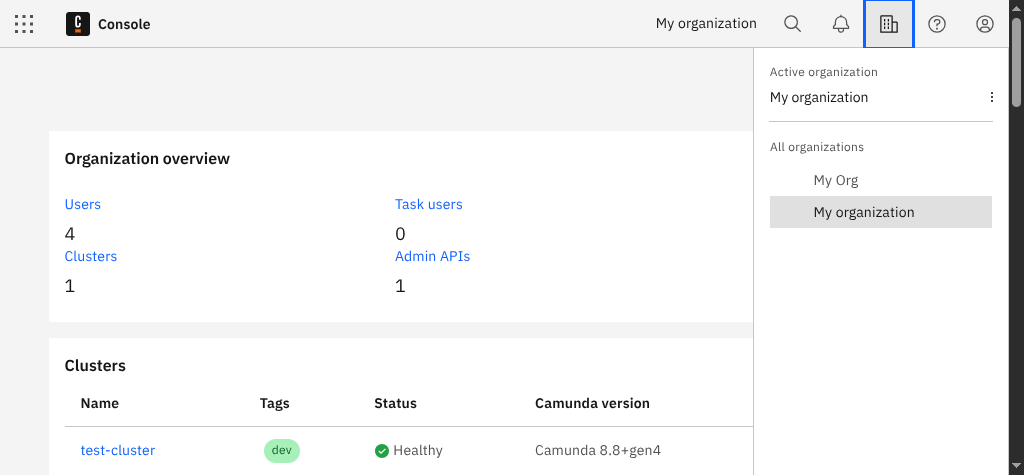Viewport: 1024px width, 475px height.
Task: Click the task users count 0
Action: pyautogui.click(x=400, y=234)
